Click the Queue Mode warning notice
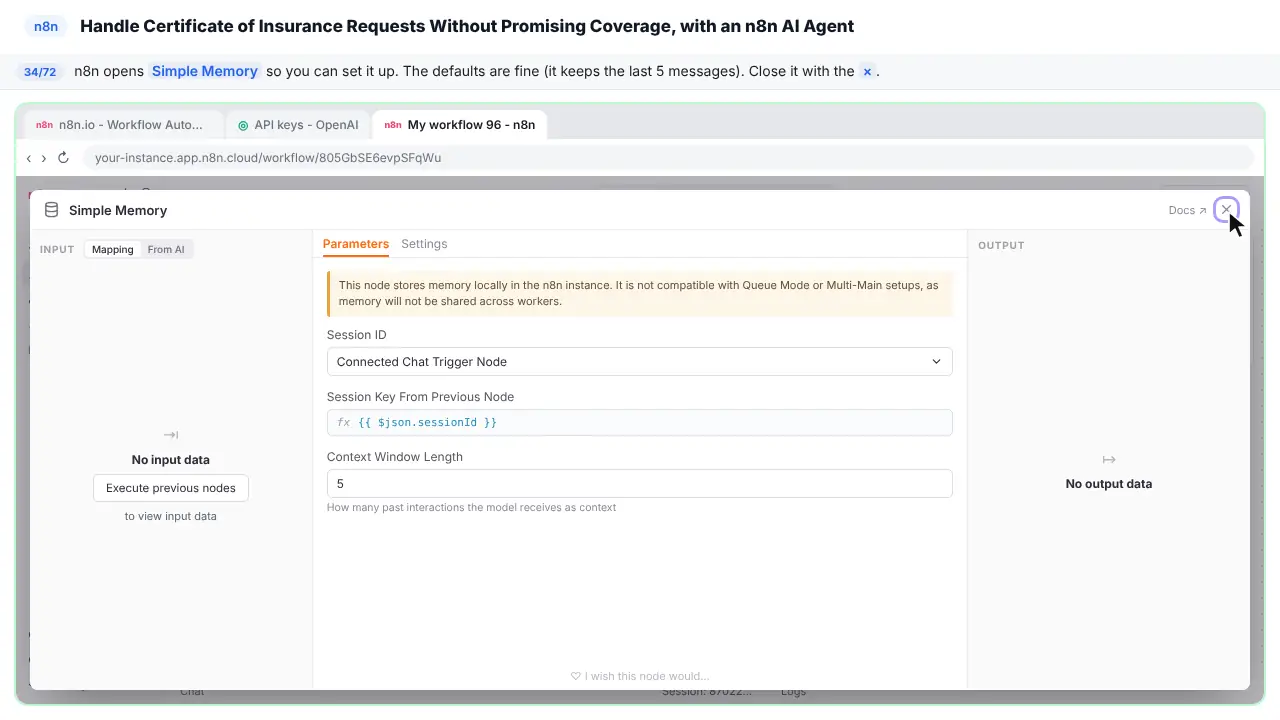 639,293
